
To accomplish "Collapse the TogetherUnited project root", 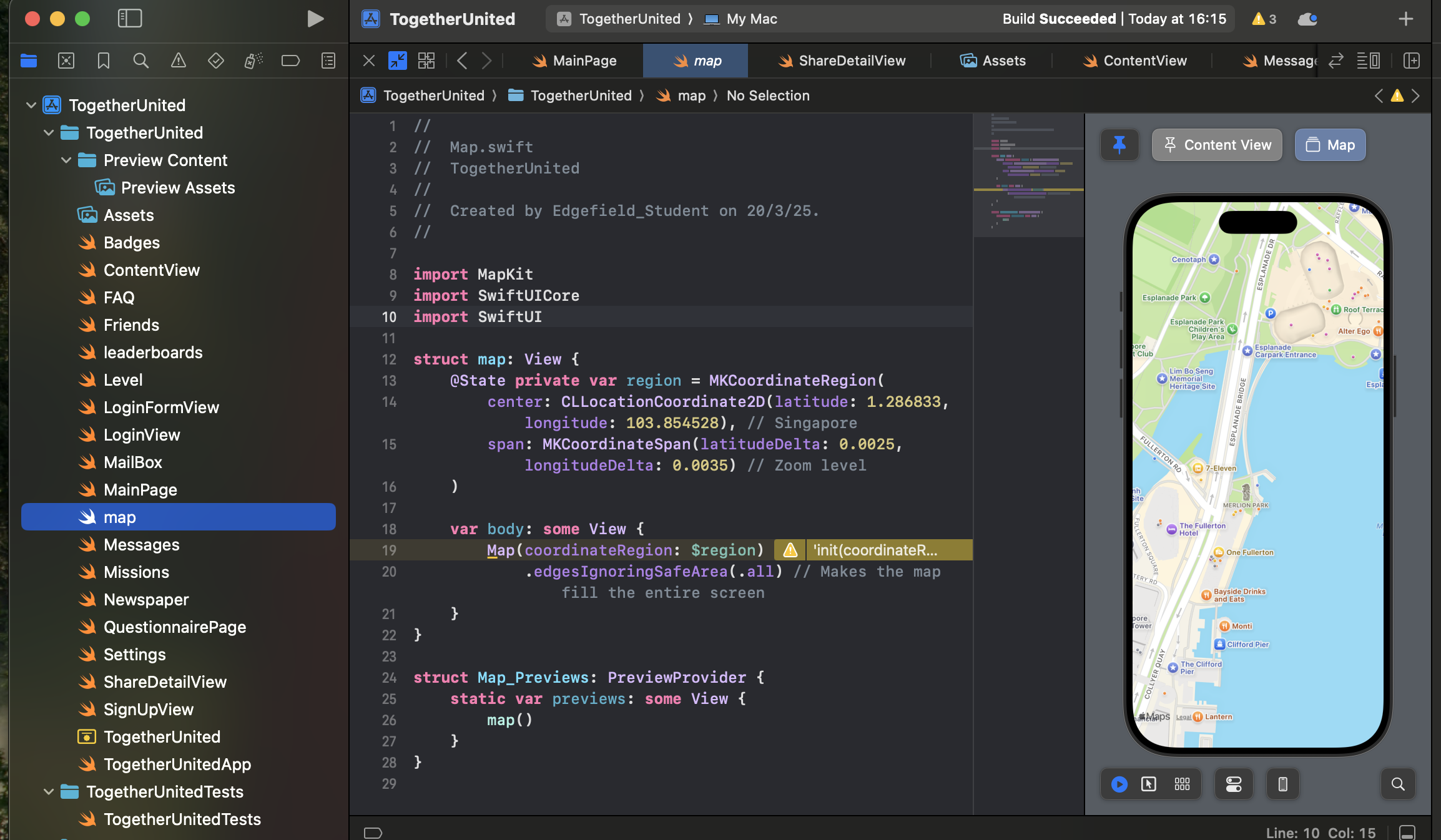I will pyautogui.click(x=31, y=105).
